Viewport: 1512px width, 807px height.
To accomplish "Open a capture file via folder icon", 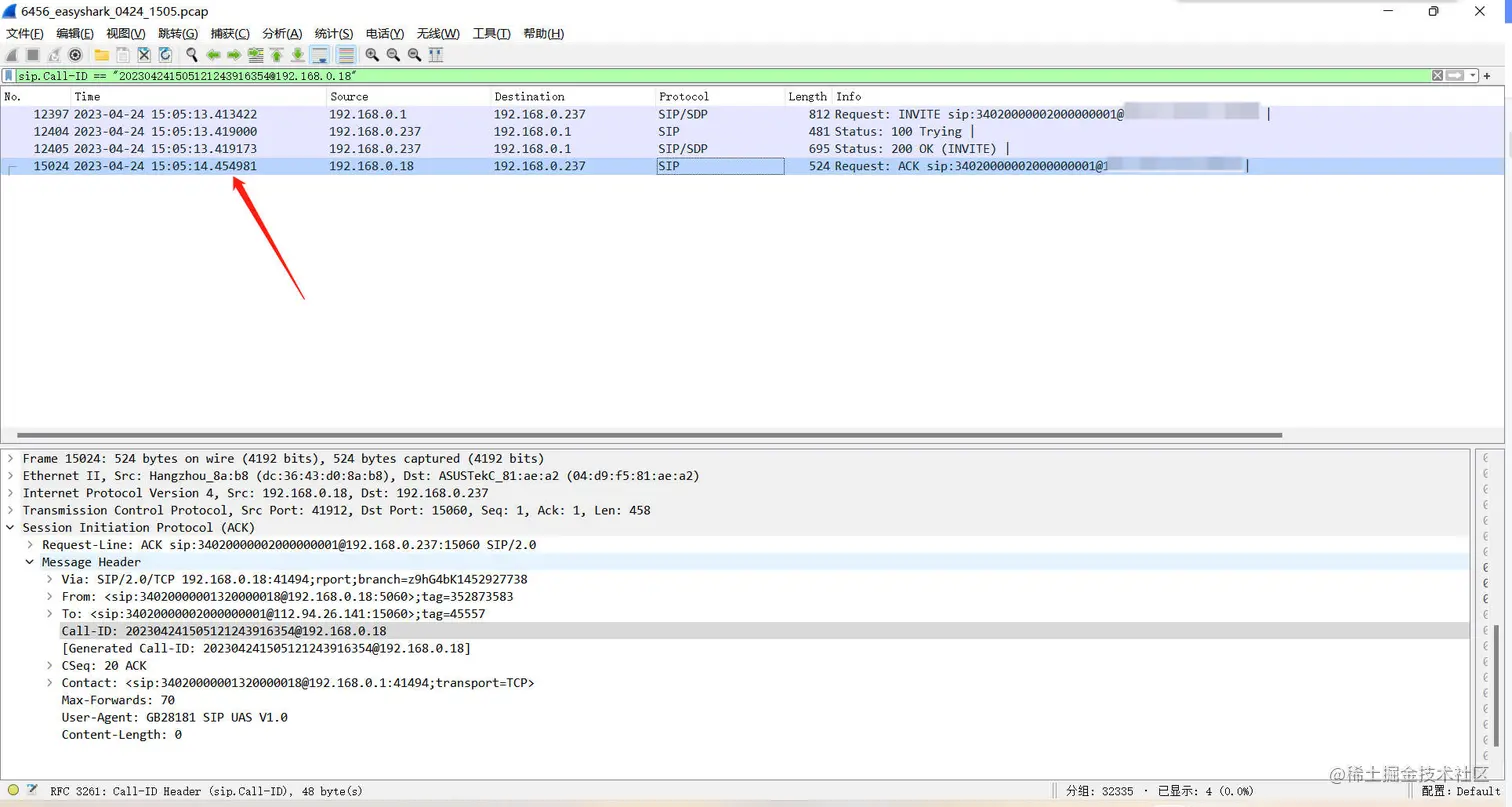I will [x=102, y=55].
